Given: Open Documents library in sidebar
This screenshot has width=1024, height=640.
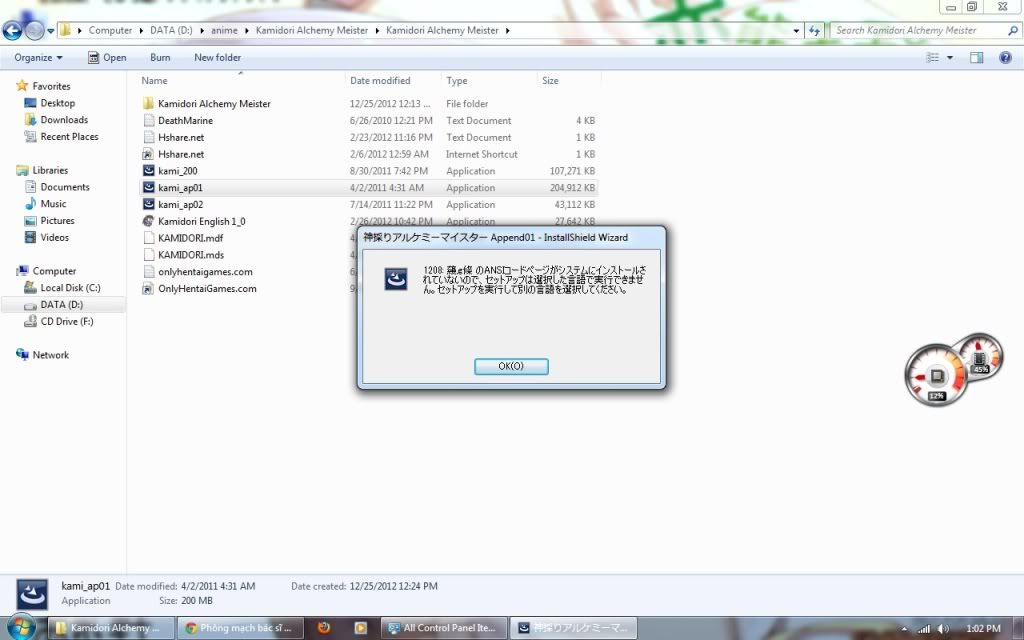Looking at the screenshot, I should click(x=65, y=187).
